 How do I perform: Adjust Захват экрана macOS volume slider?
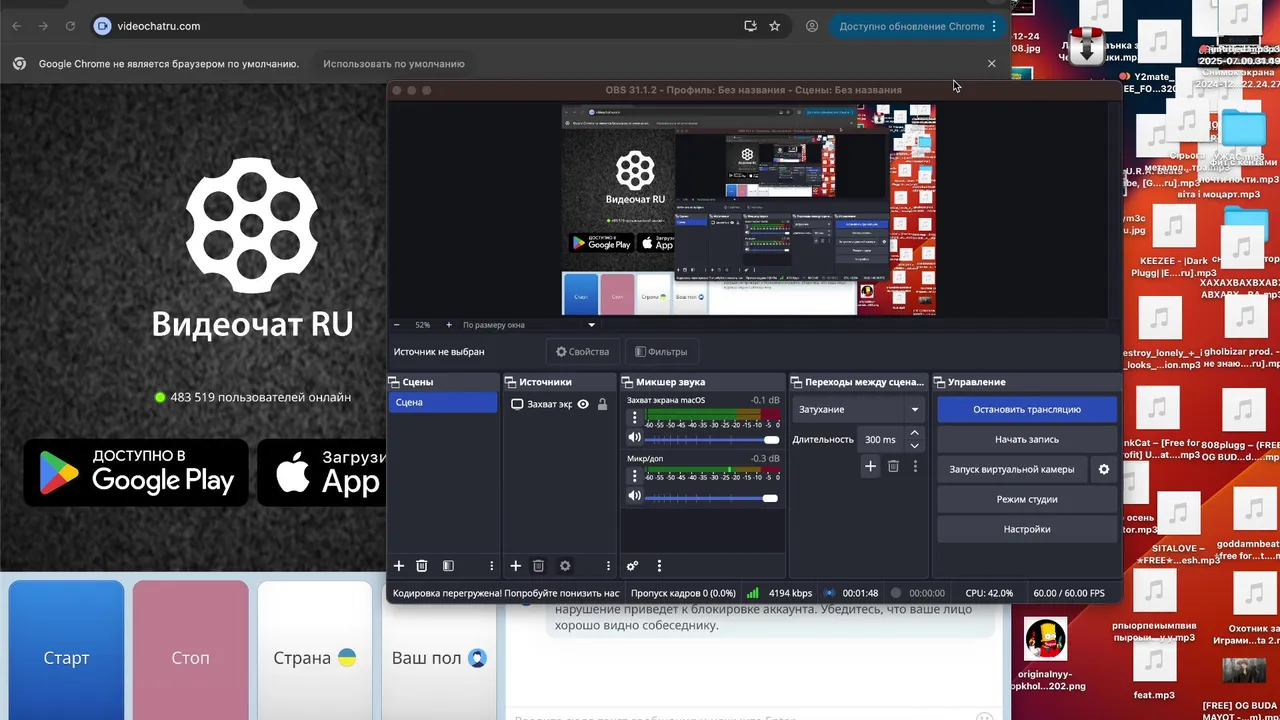(712, 440)
